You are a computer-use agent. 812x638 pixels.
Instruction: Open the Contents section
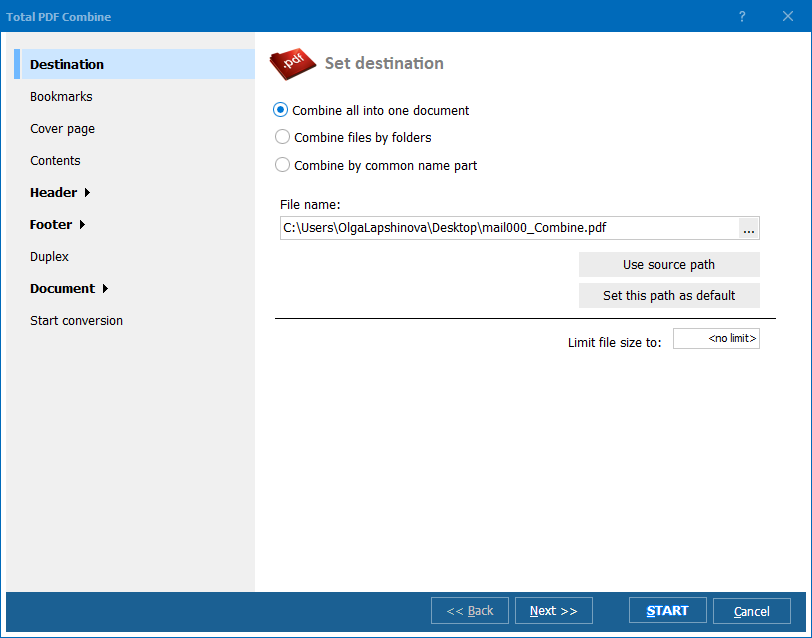point(55,161)
